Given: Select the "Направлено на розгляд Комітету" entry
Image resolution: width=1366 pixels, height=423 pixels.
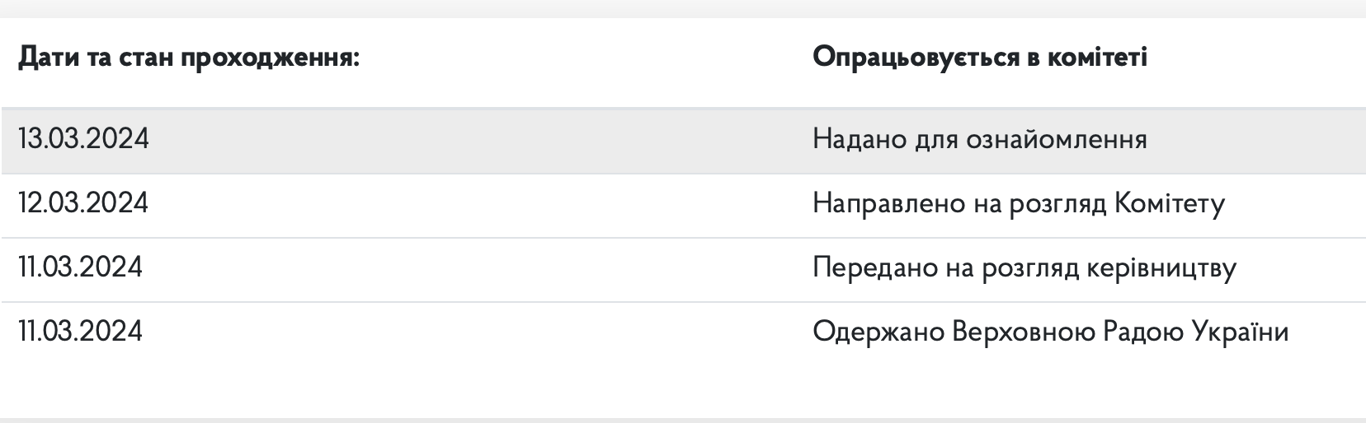Looking at the screenshot, I should click(x=1019, y=204).
